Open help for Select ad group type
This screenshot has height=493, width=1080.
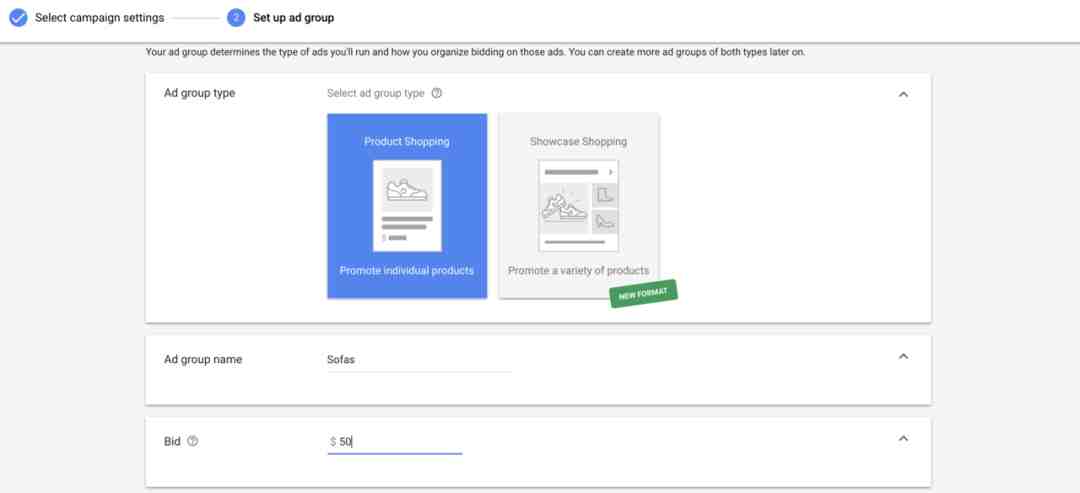click(x=436, y=93)
